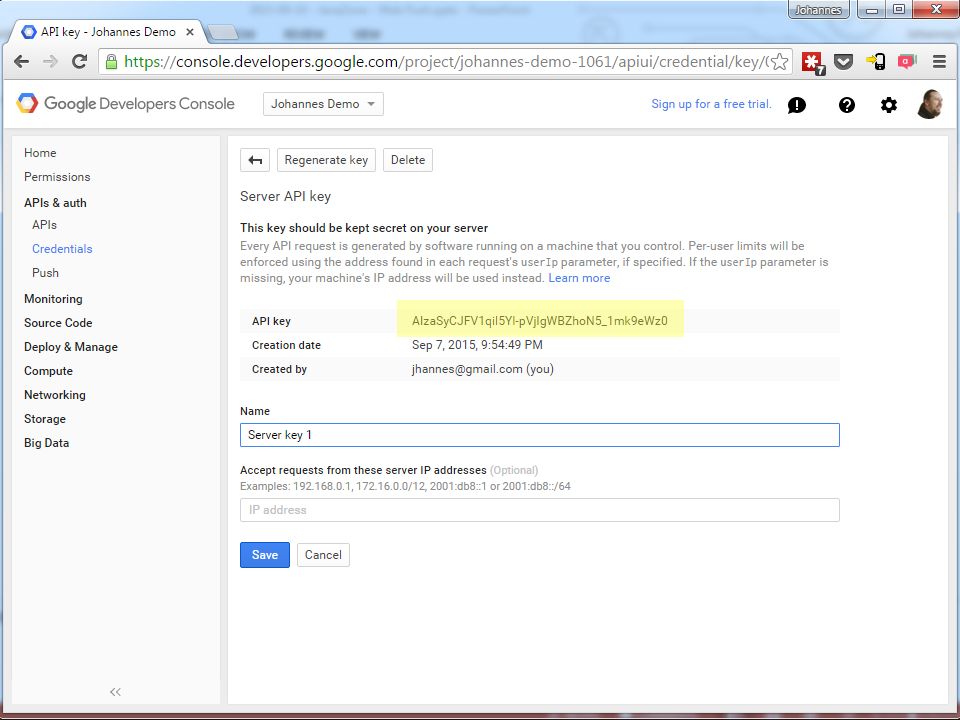Select Credentials in the sidebar
Image resolution: width=960 pixels, height=720 pixels.
pyautogui.click(x=62, y=249)
